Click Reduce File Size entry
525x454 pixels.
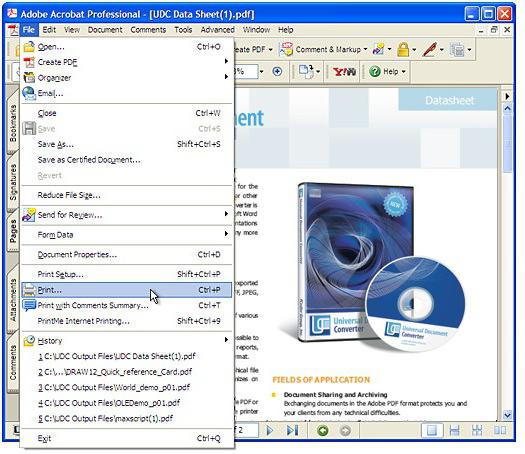pos(127,195)
